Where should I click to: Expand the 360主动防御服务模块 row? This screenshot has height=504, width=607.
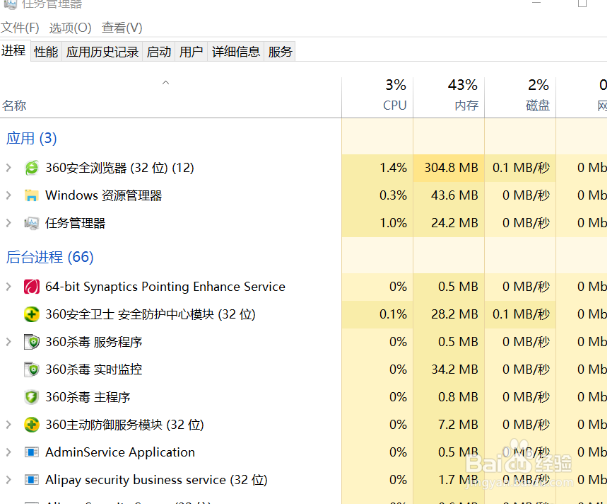9,425
